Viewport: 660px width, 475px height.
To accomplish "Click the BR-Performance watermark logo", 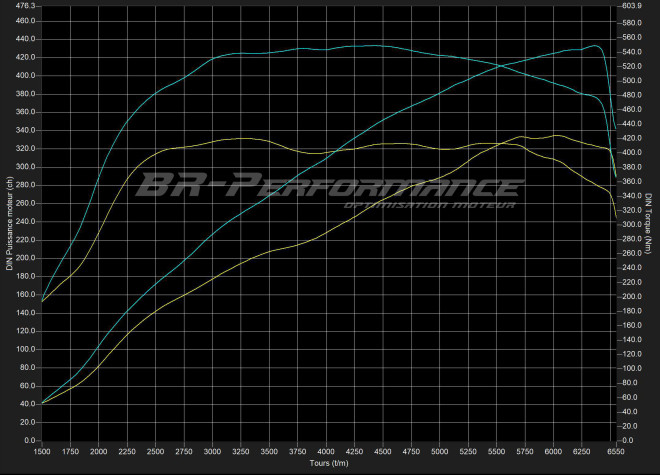I will [x=329, y=186].
